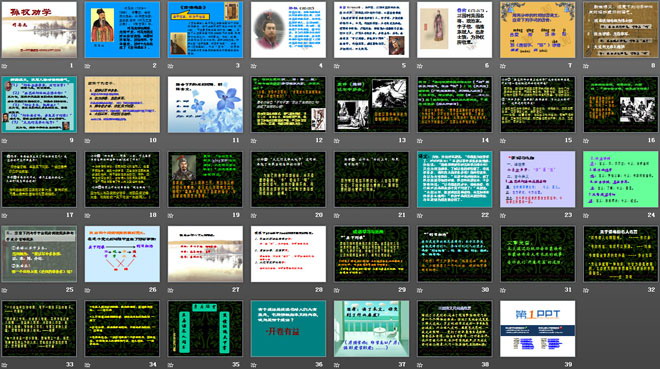Select slide 26 with light blue diagram
Image resolution: width=660 pixels, height=369 pixels.
point(122,254)
